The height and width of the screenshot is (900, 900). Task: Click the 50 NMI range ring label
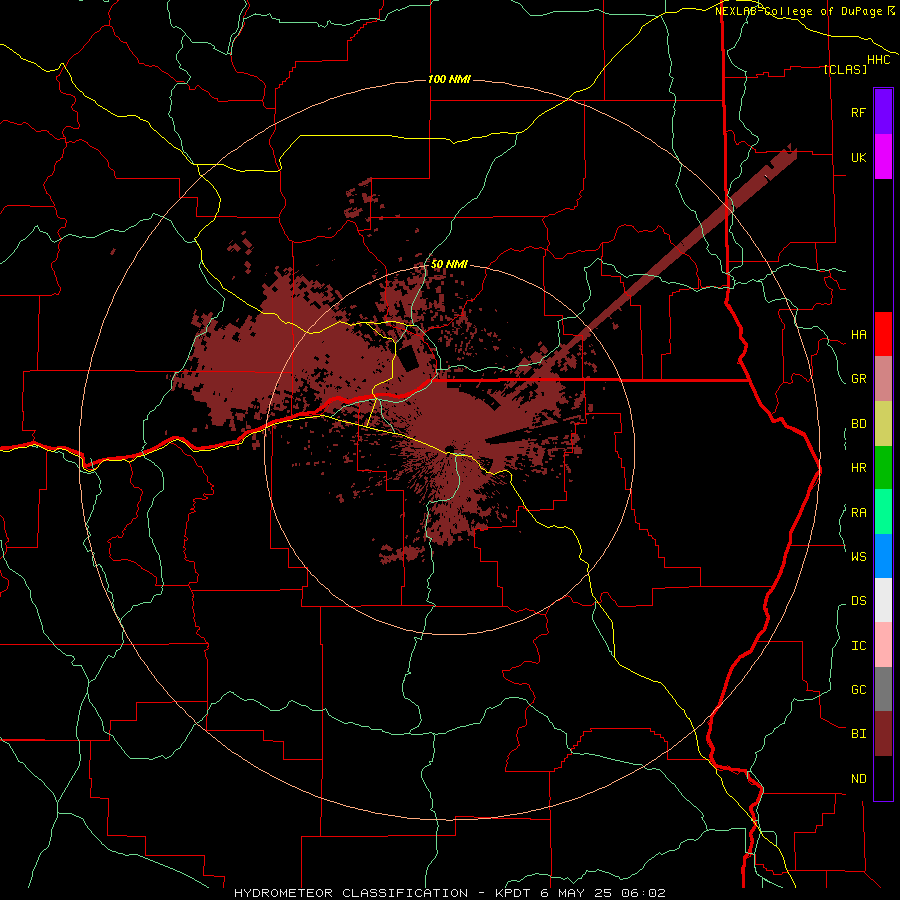point(449,264)
